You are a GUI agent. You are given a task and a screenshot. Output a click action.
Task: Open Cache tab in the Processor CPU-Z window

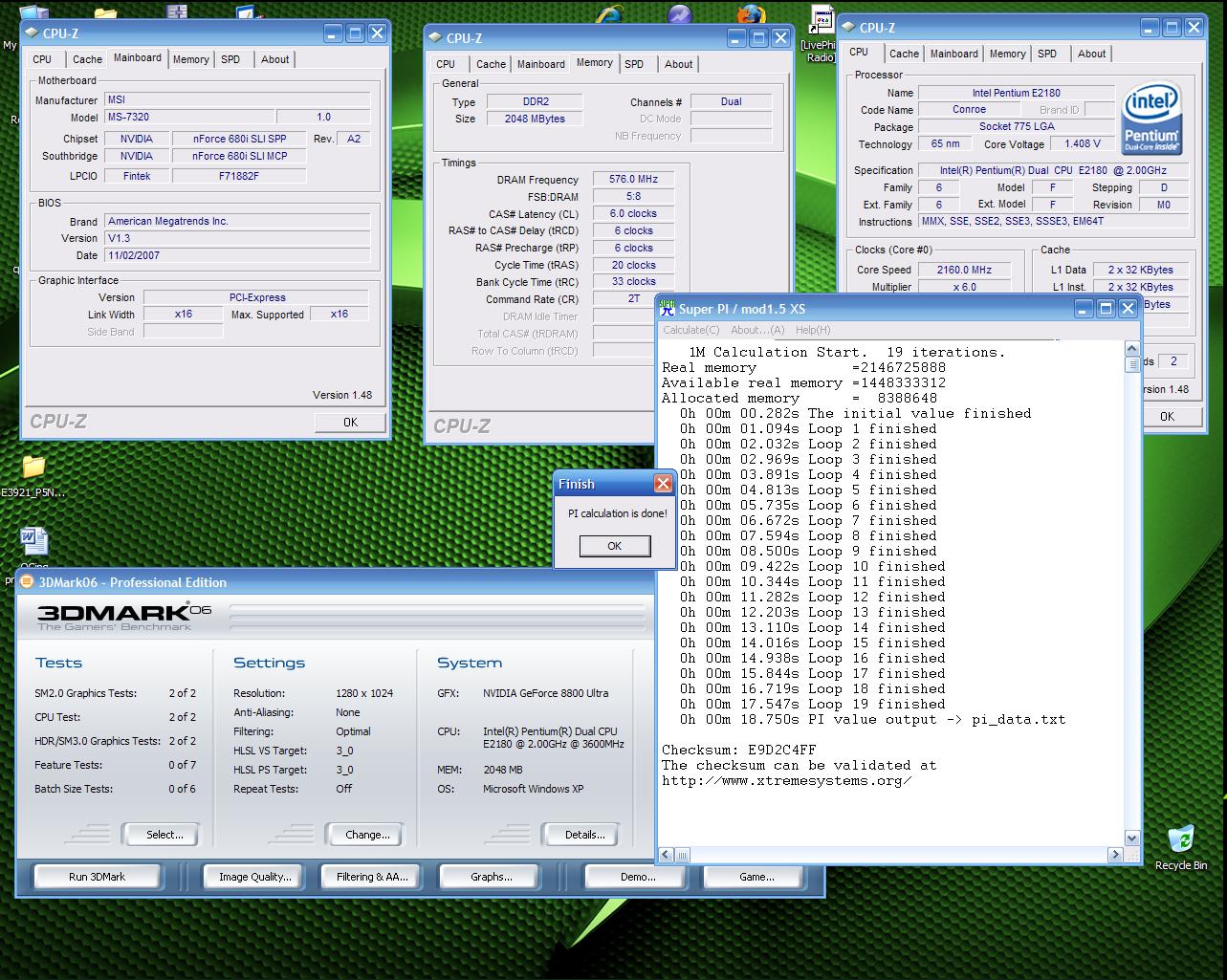(904, 54)
